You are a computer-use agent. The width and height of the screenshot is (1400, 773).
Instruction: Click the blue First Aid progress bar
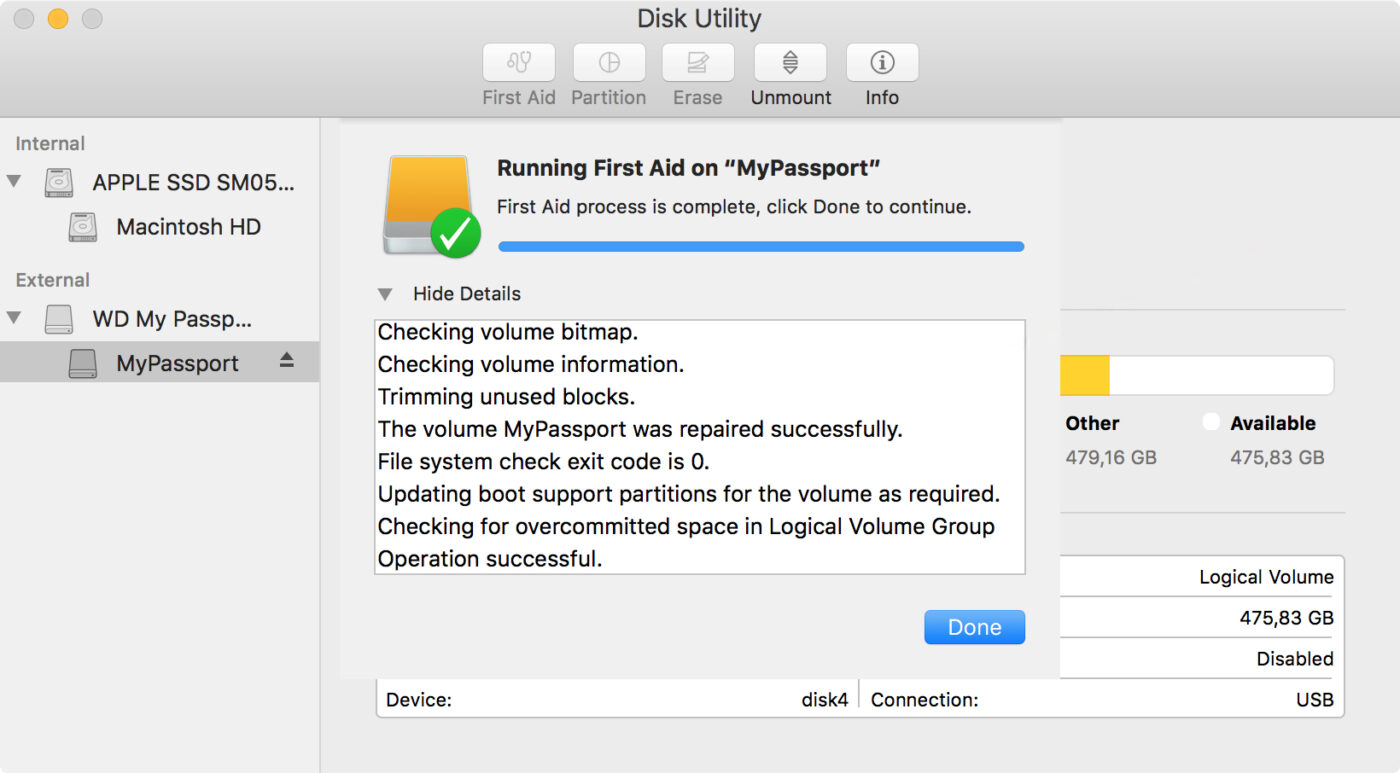(760, 246)
